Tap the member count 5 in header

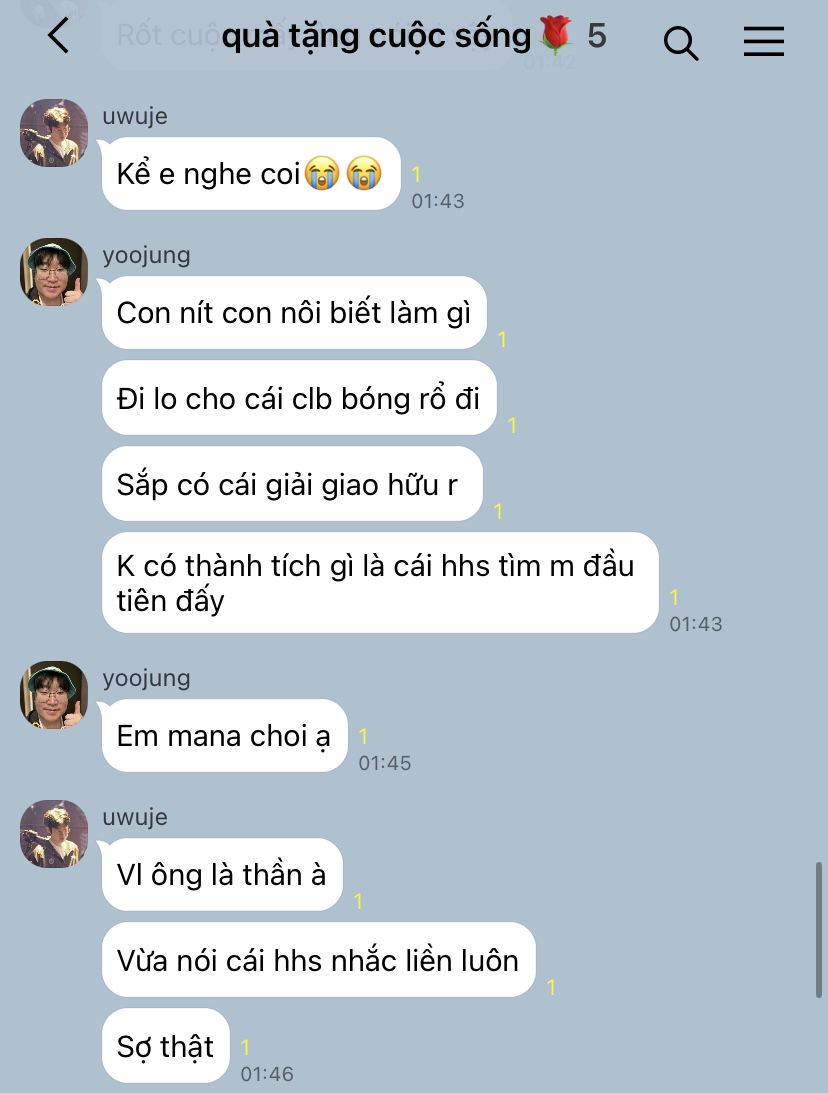597,36
